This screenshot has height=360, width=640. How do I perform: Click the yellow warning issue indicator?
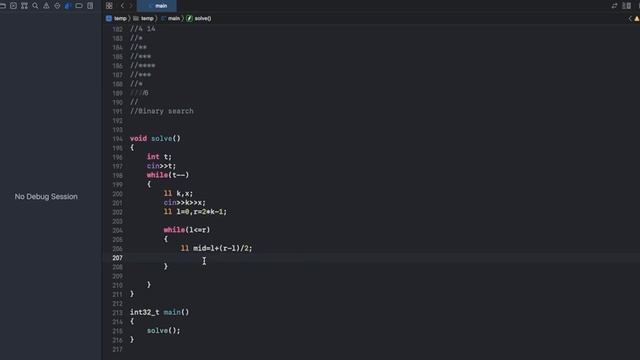click(637, 18)
